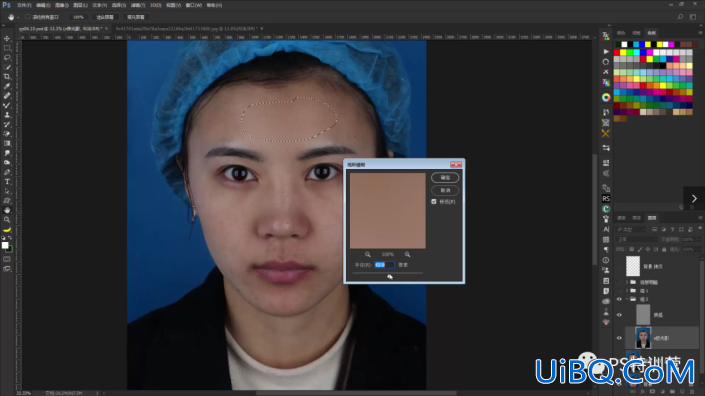Select the Zoom tool in left toolbar
The height and width of the screenshot is (396, 705).
click(x=7, y=220)
